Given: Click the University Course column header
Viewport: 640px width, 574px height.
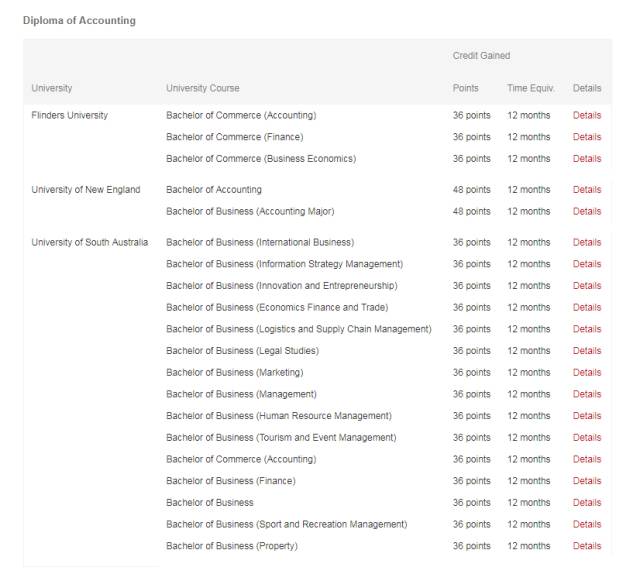Looking at the screenshot, I should [x=202, y=88].
